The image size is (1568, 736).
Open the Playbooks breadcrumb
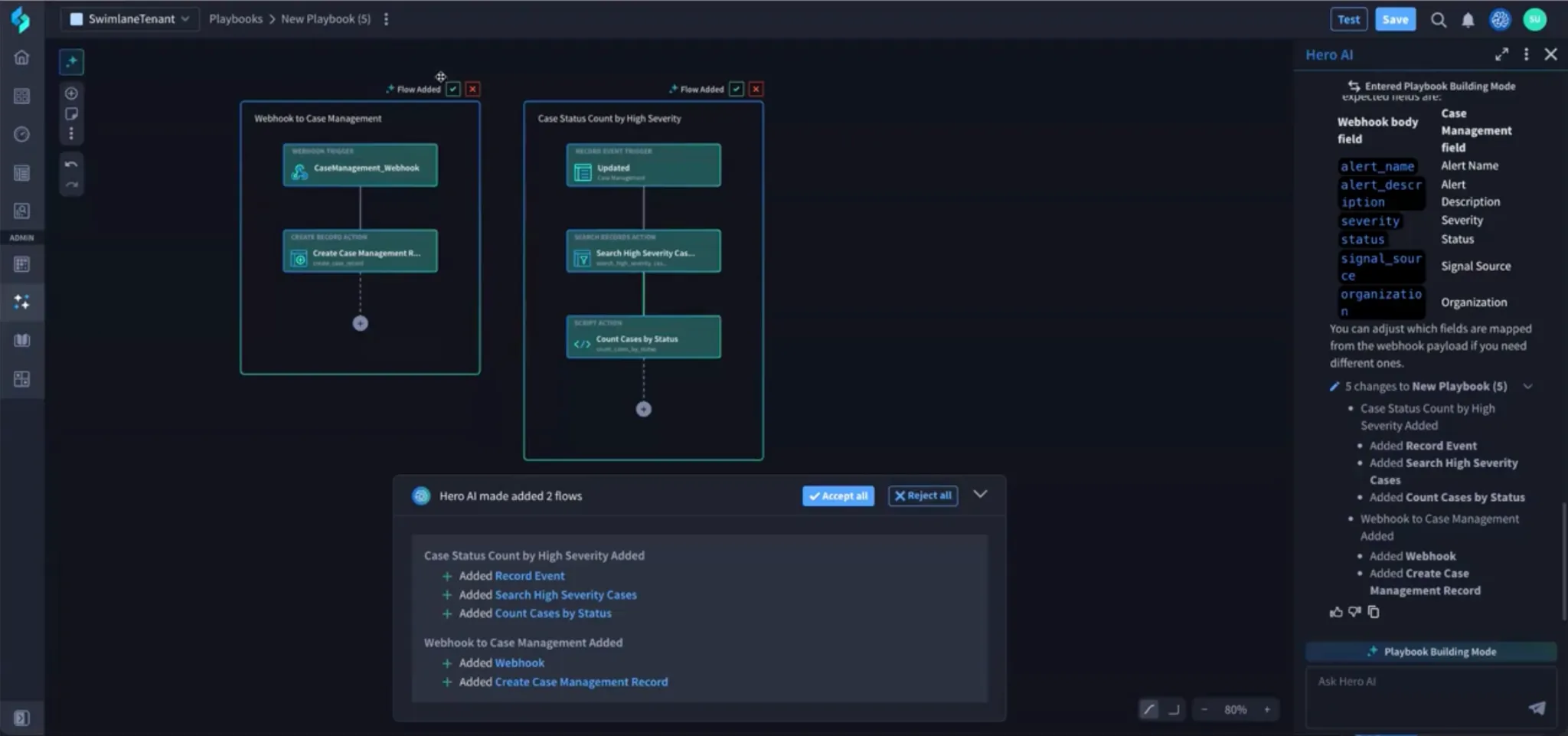point(235,19)
